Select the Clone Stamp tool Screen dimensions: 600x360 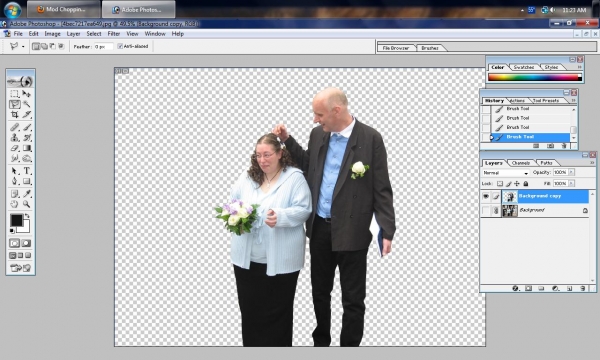pyautogui.click(x=15, y=137)
